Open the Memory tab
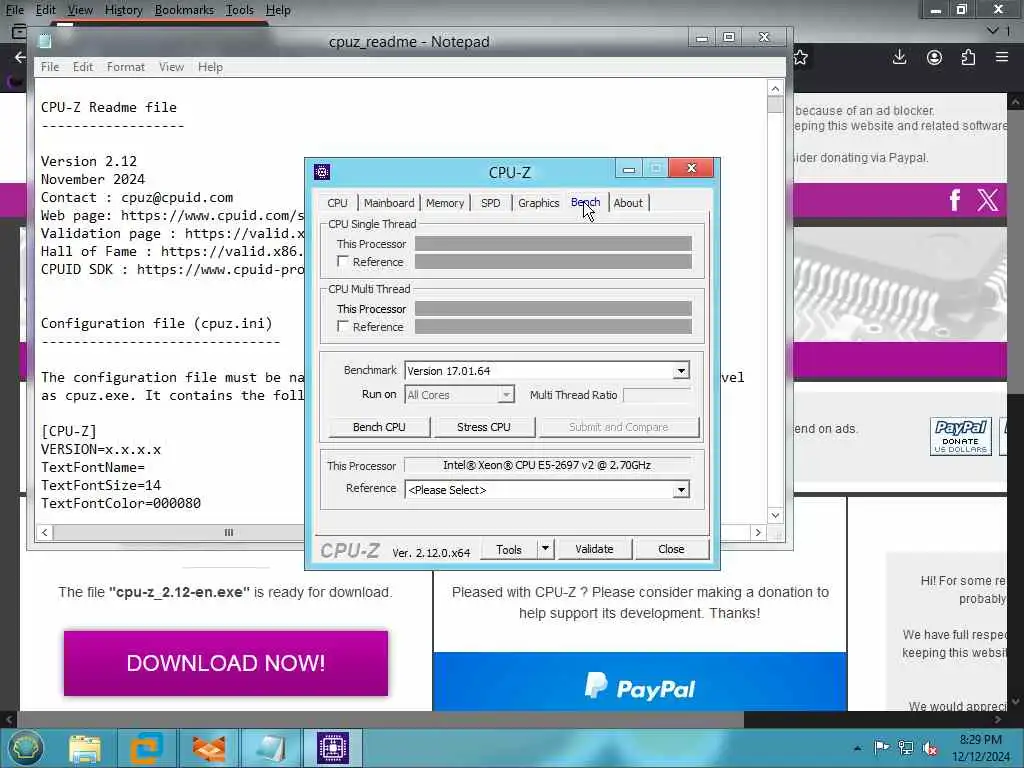This screenshot has height=768, width=1024. click(445, 203)
